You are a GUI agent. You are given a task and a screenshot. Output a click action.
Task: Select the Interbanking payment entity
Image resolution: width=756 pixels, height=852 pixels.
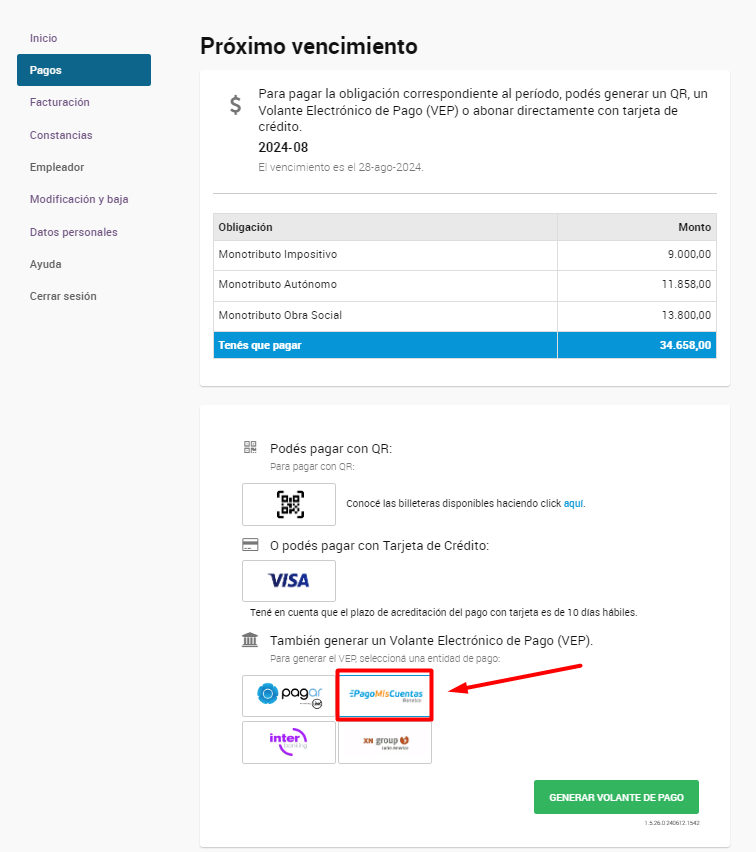point(289,742)
